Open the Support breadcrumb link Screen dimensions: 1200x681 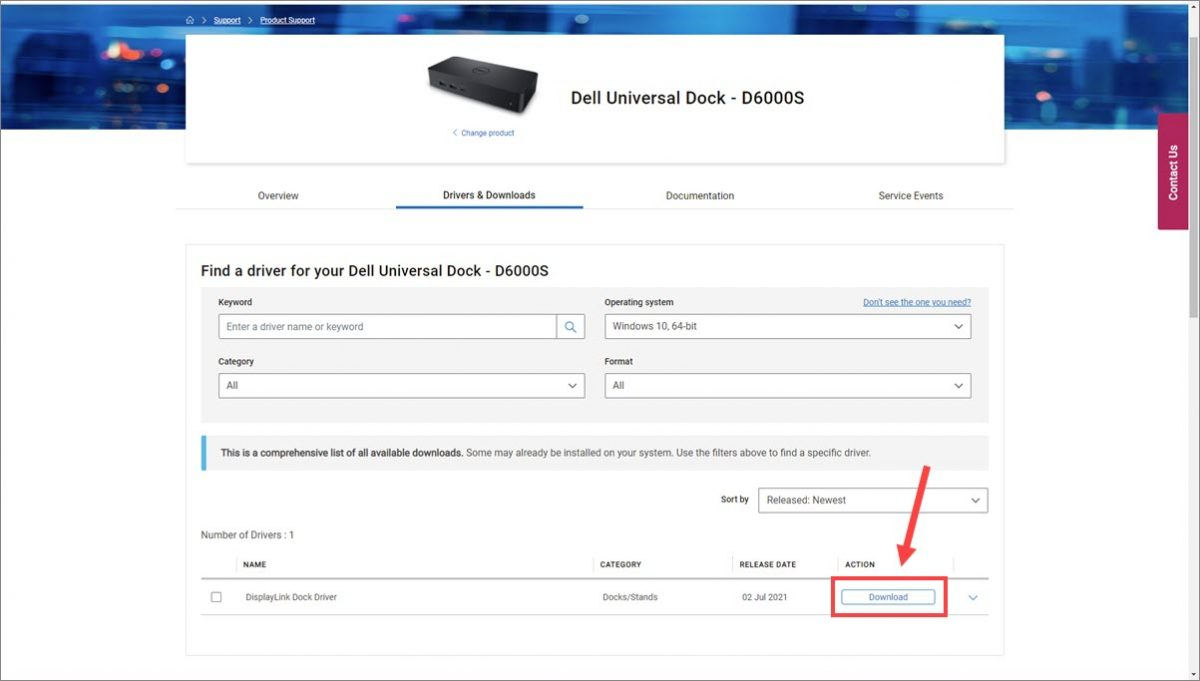[227, 19]
